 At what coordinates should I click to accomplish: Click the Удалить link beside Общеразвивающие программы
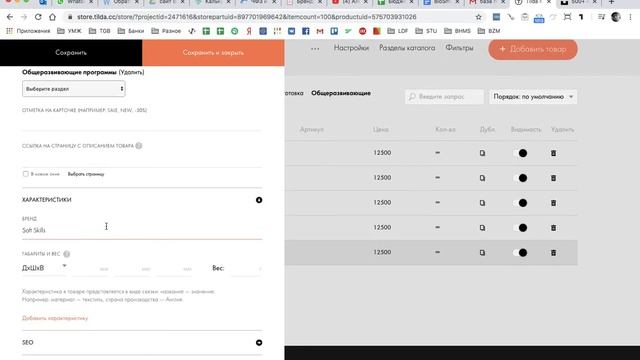click(131, 72)
